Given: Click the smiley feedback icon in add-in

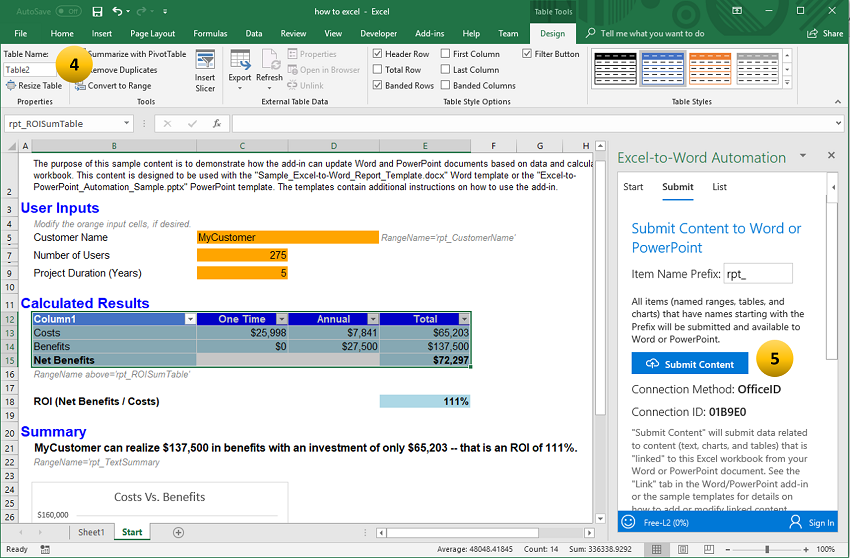Looking at the screenshot, I should pyautogui.click(x=628, y=522).
